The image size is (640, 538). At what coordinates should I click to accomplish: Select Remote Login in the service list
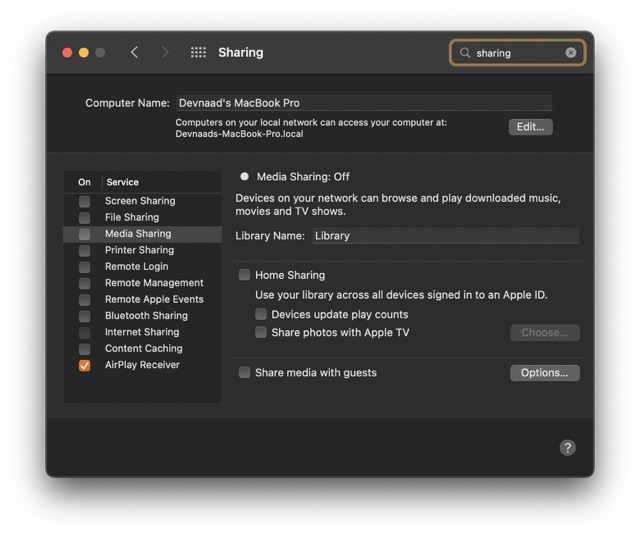136,266
